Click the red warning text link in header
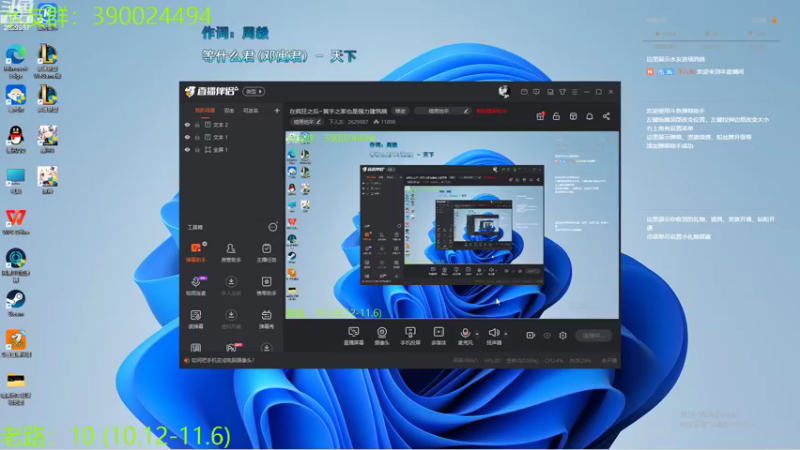This screenshot has width=800, height=450. click(491, 111)
